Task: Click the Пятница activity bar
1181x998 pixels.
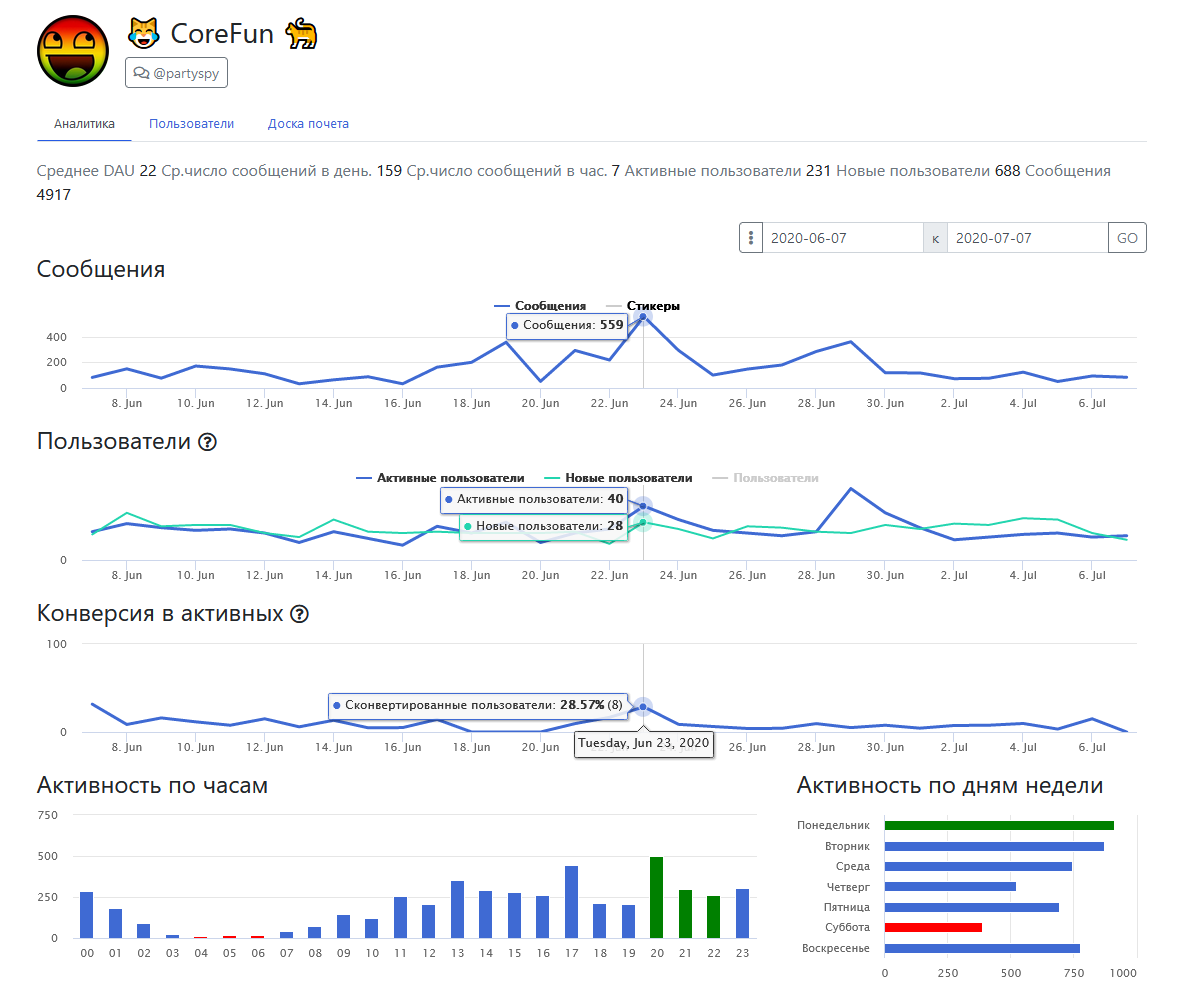Action: 972,908
